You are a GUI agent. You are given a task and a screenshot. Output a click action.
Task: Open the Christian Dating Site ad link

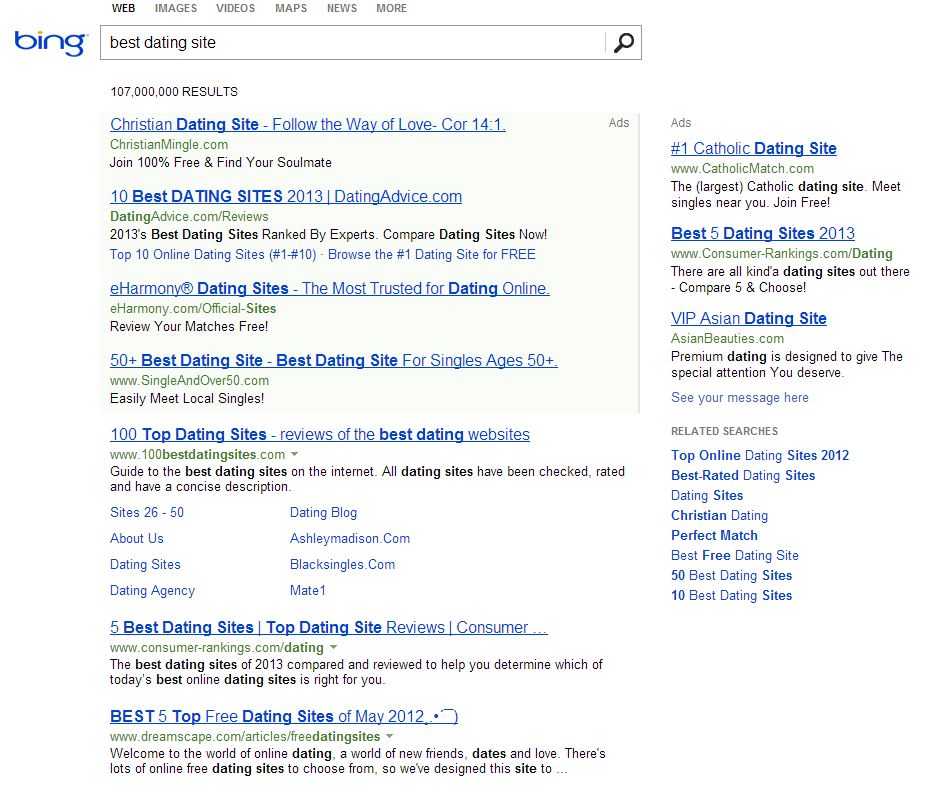point(307,124)
